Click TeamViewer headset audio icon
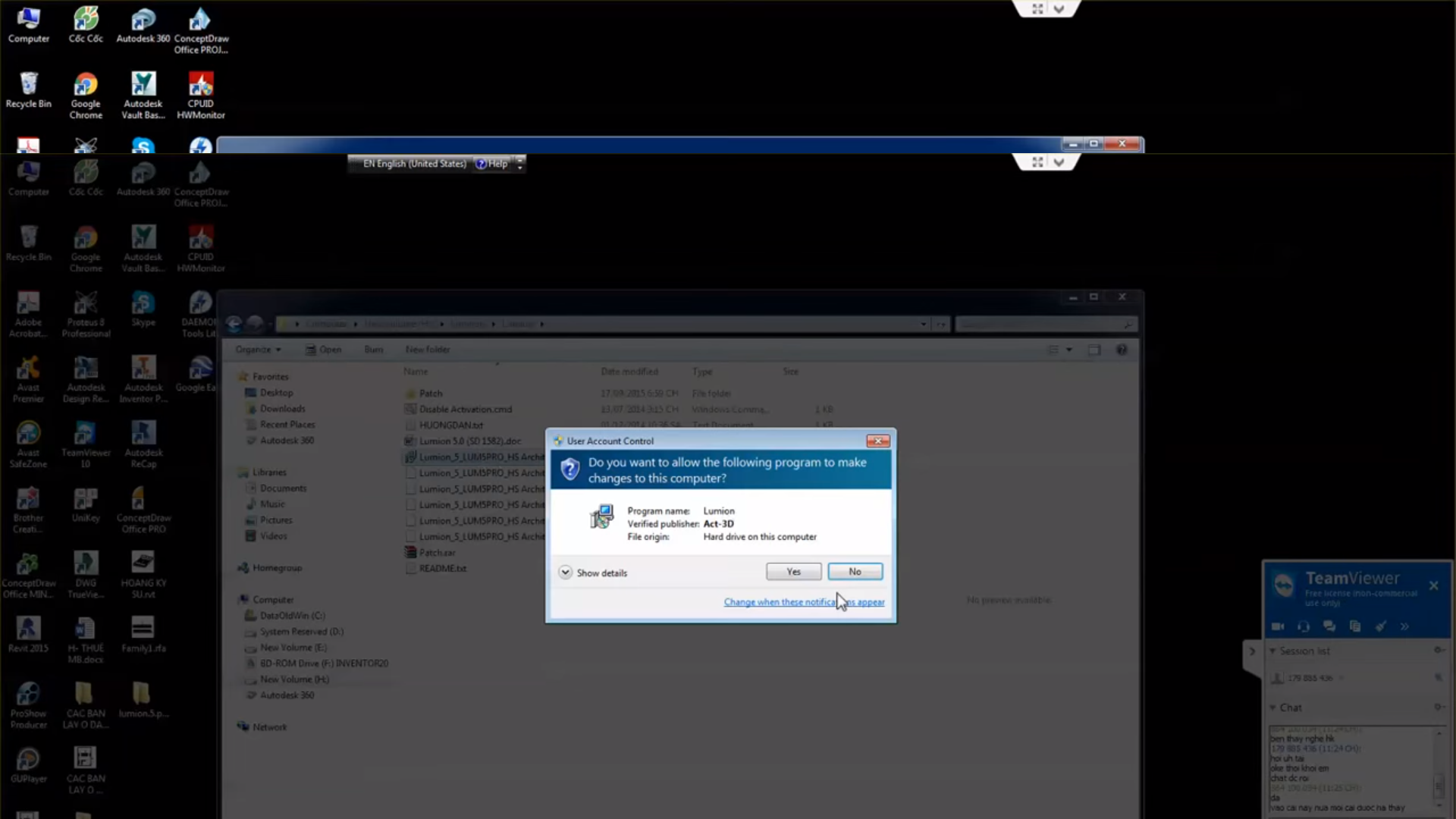The height and width of the screenshot is (819, 1456). coord(1304,626)
